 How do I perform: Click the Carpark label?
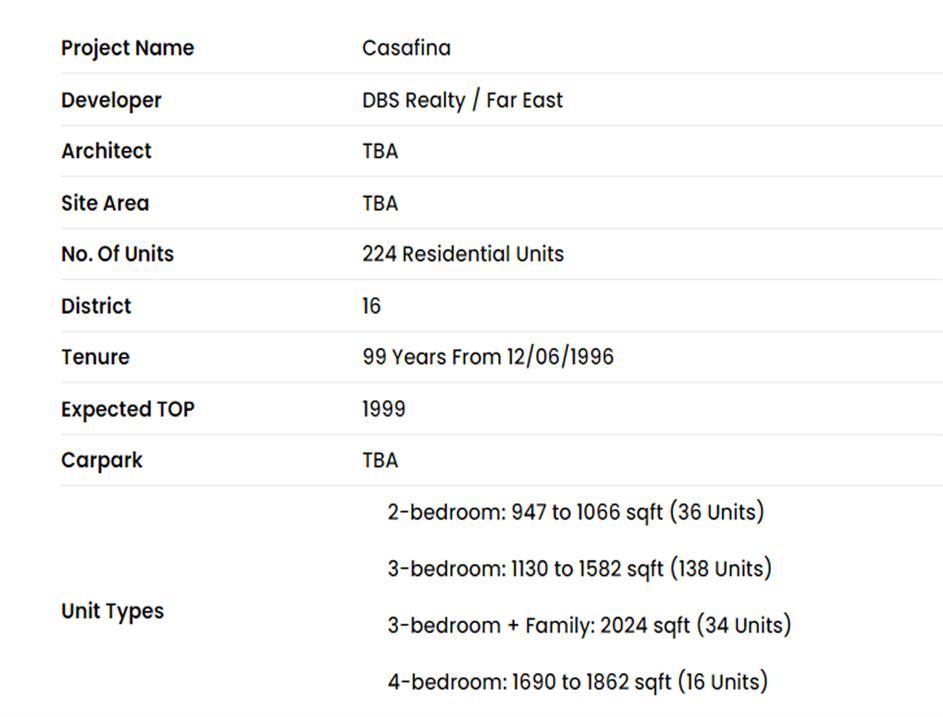(102, 460)
